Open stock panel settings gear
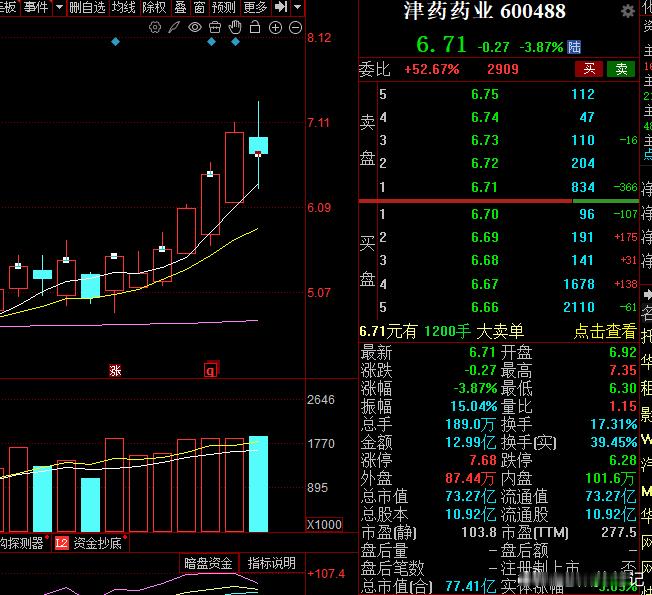 click(x=627, y=11)
